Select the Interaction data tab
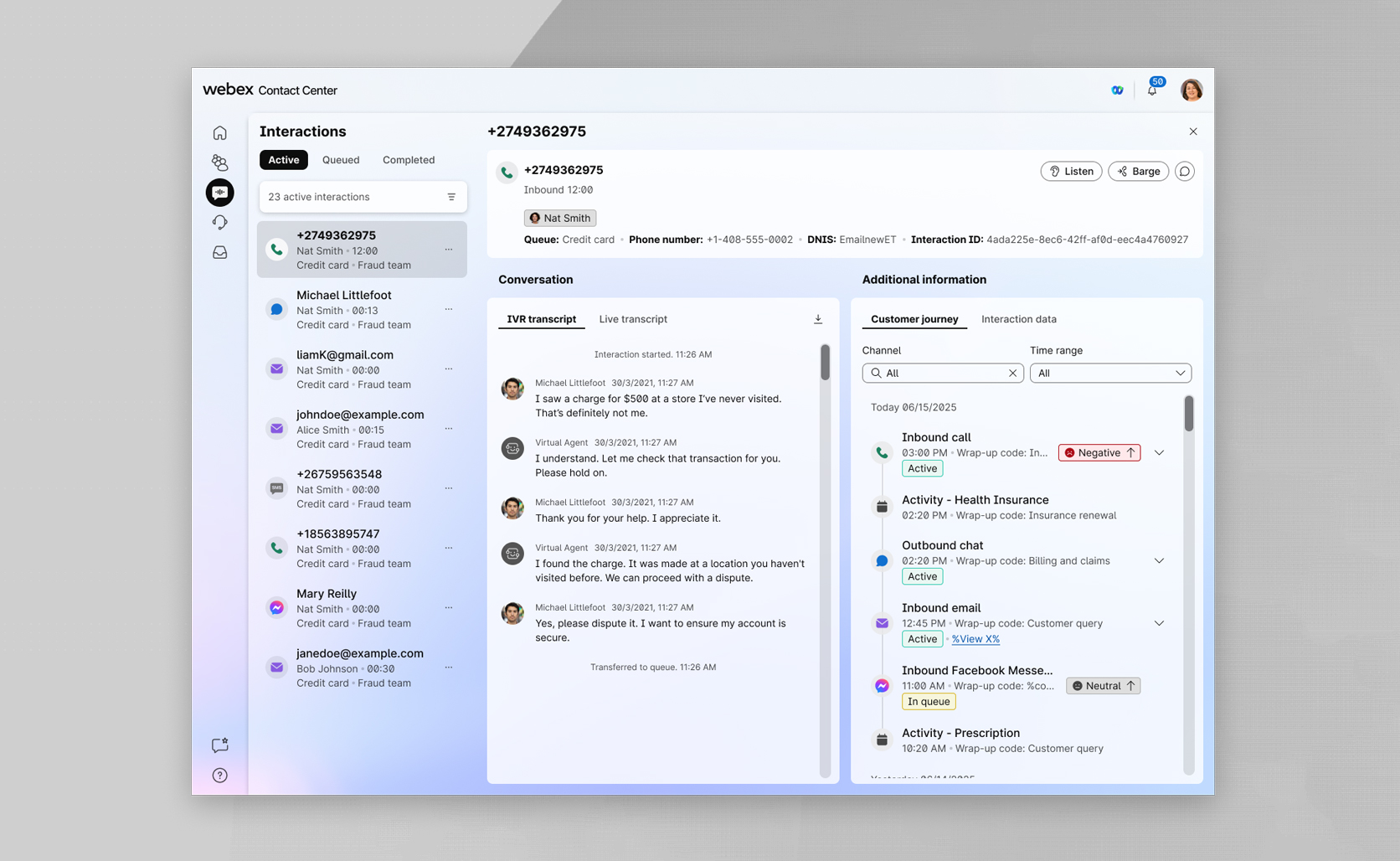The height and width of the screenshot is (861, 1400). [x=1018, y=319]
